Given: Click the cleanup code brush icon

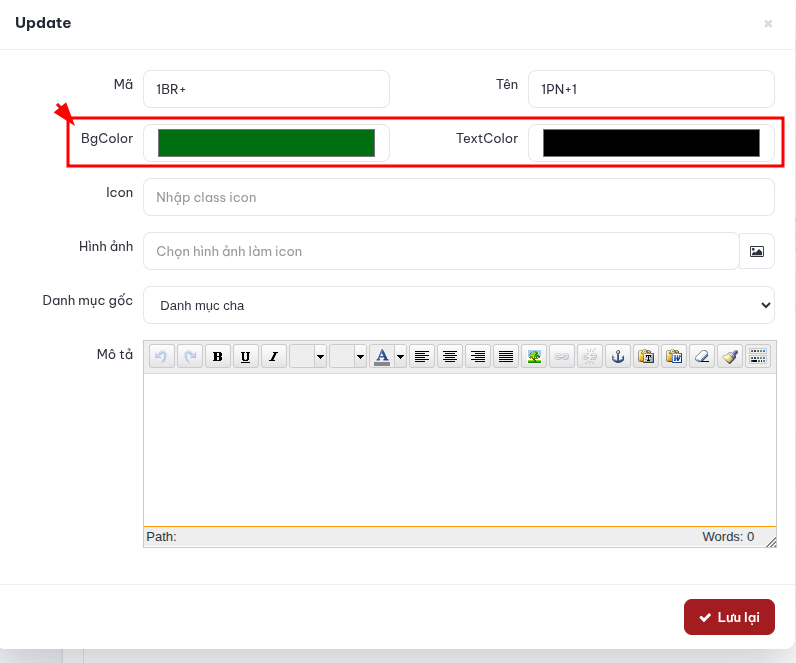Looking at the screenshot, I should [x=730, y=356].
